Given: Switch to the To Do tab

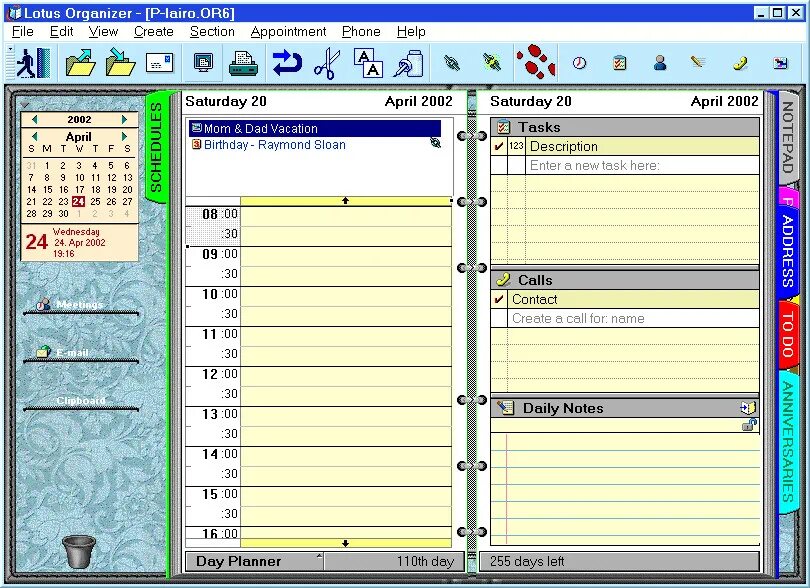Looking at the screenshot, I should click(787, 334).
